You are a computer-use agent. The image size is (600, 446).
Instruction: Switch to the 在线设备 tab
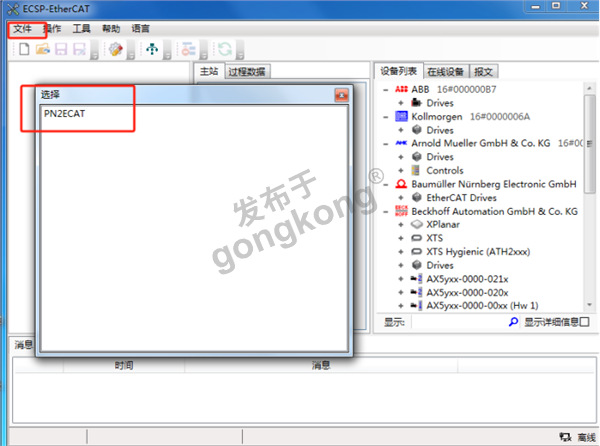[445, 72]
